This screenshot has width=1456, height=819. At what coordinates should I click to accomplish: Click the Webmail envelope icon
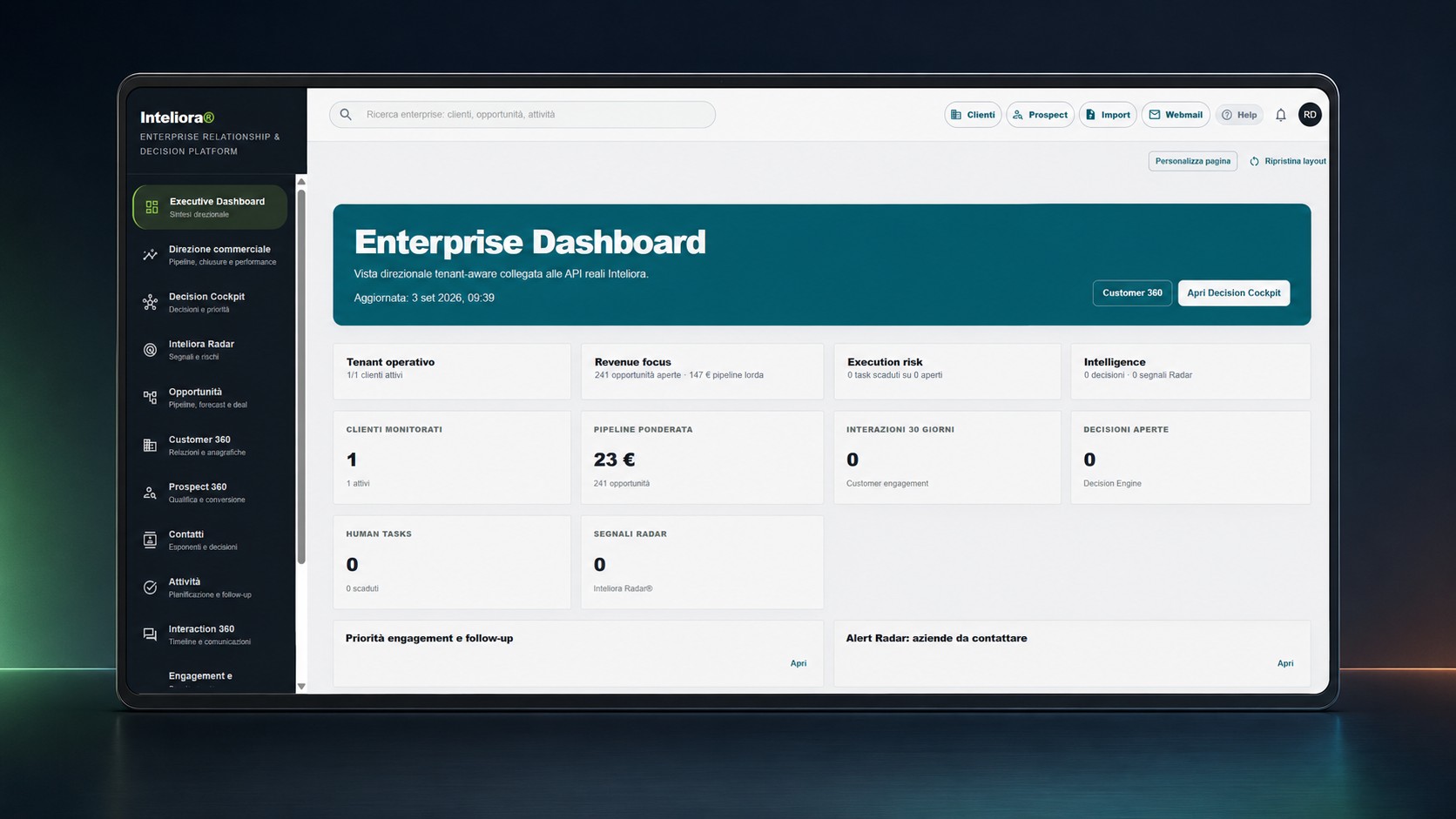[x=1154, y=115]
